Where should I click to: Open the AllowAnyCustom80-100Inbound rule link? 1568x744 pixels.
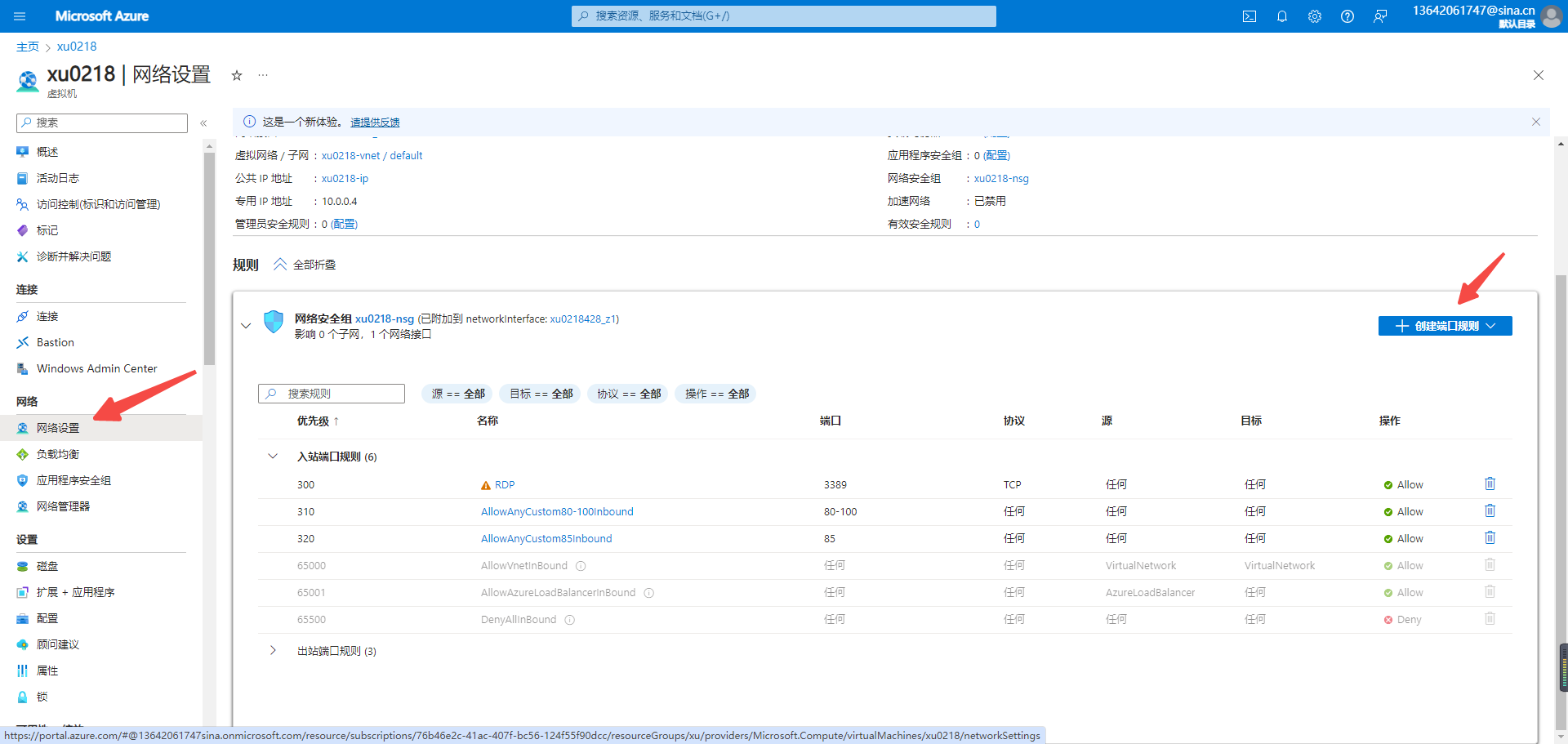(557, 512)
